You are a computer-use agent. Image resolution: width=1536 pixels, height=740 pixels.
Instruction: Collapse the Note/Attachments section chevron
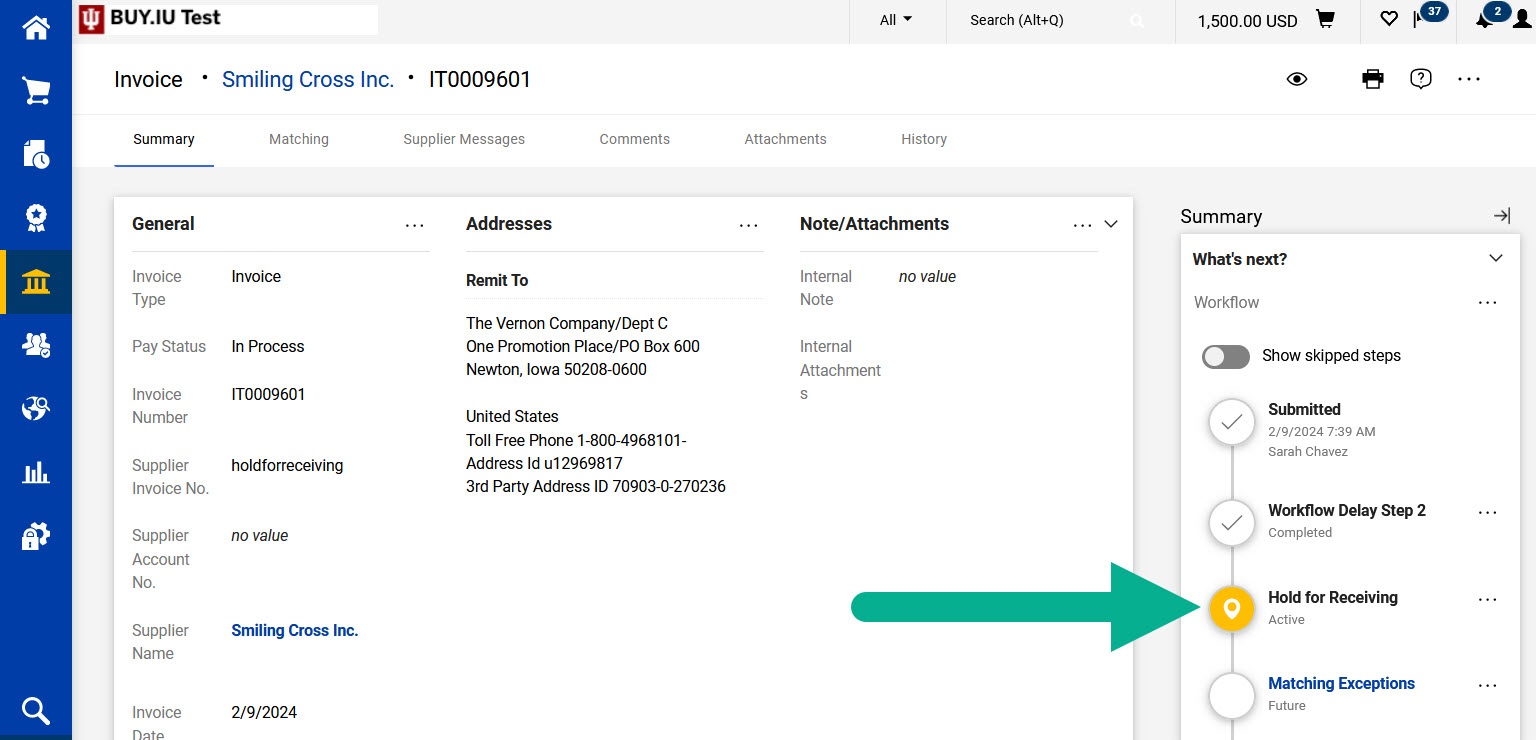(1111, 224)
